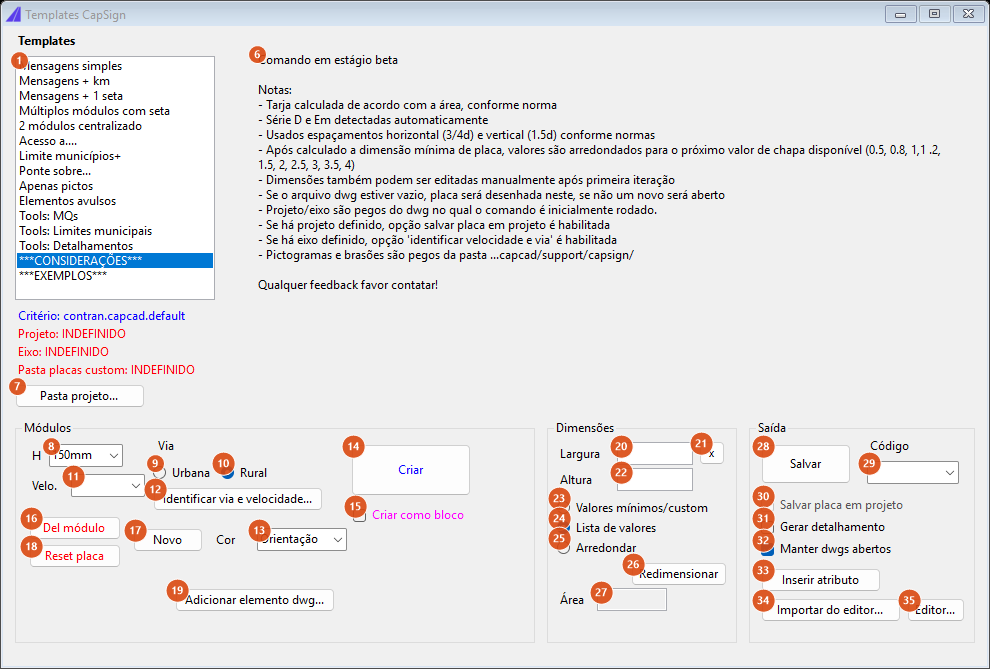Click 'Adicionar elemento dwg...' button
Viewport: 990px width, 669px height.
coord(254,600)
